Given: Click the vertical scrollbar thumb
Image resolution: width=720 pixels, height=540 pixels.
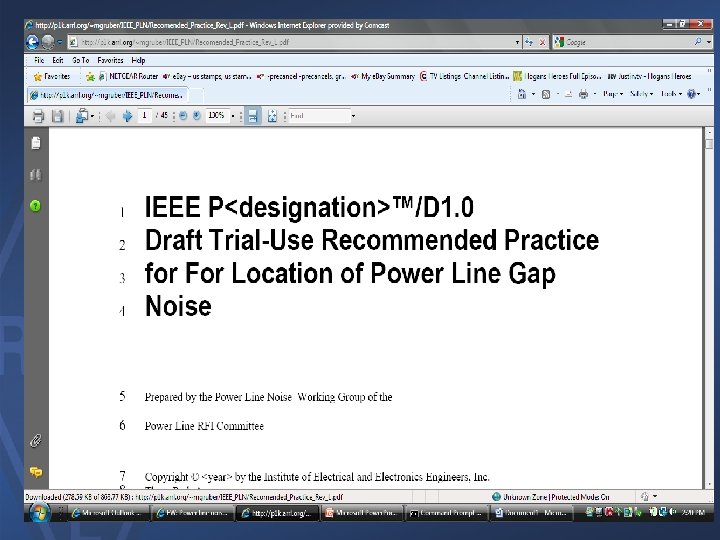Looking at the screenshot, I should tap(709, 144).
